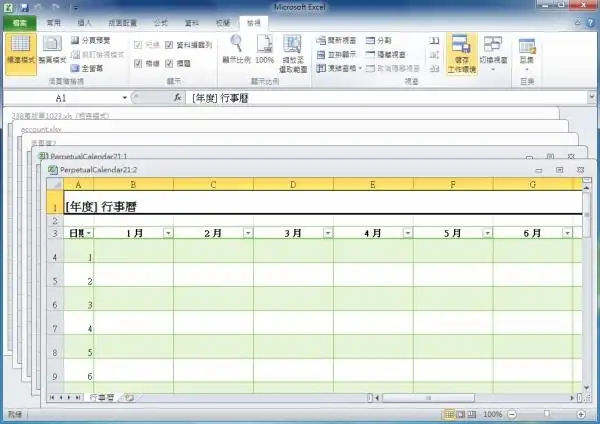This screenshot has width=600, height=424.
Task: Click the Synchronous Scrolling icon
Action: pyautogui.click(x=434, y=55)
